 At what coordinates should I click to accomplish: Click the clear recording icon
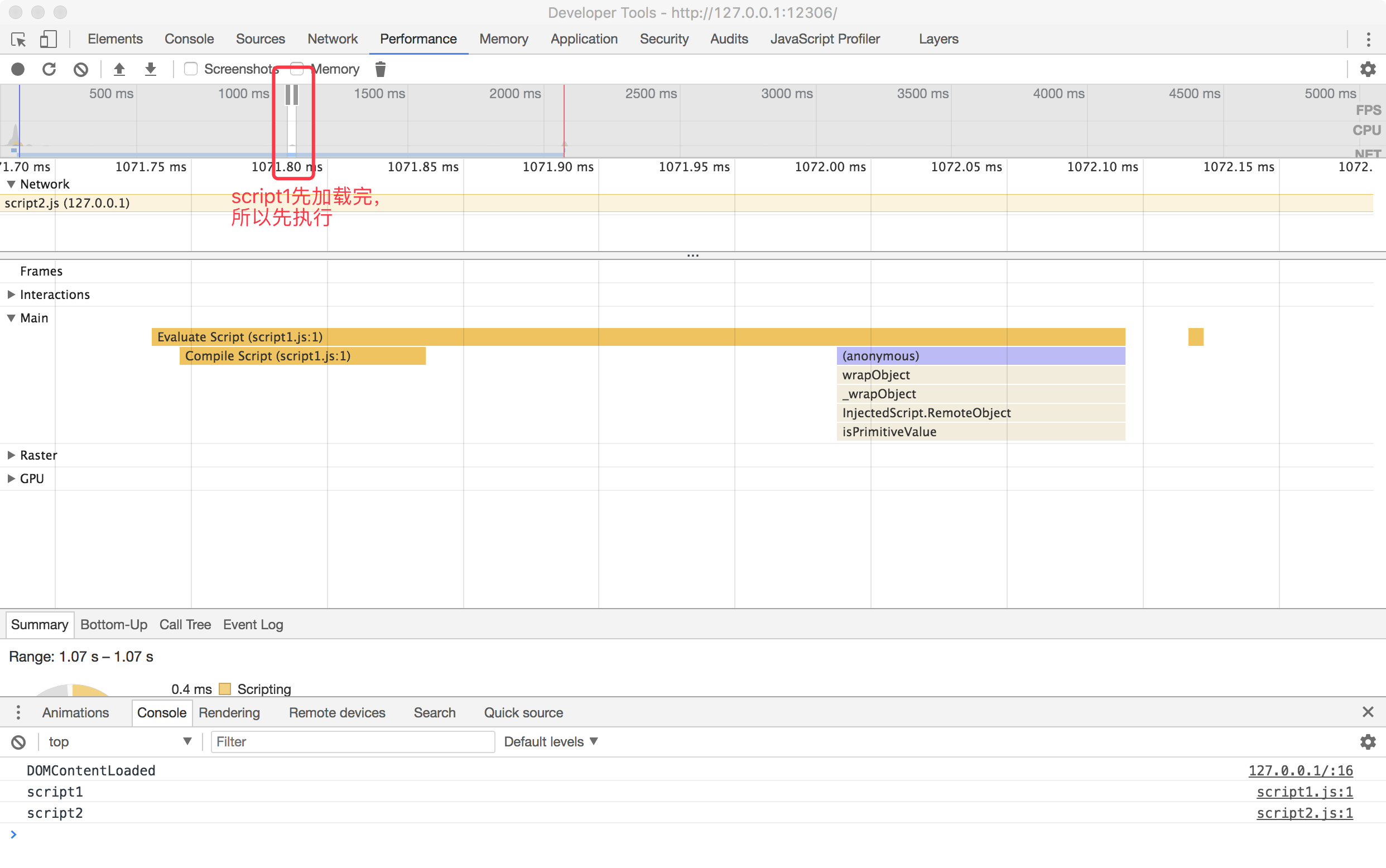81,70
